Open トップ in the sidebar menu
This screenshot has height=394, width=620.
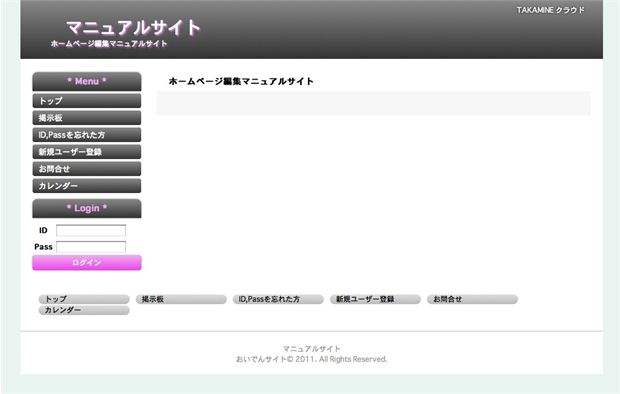click(87, 101)
